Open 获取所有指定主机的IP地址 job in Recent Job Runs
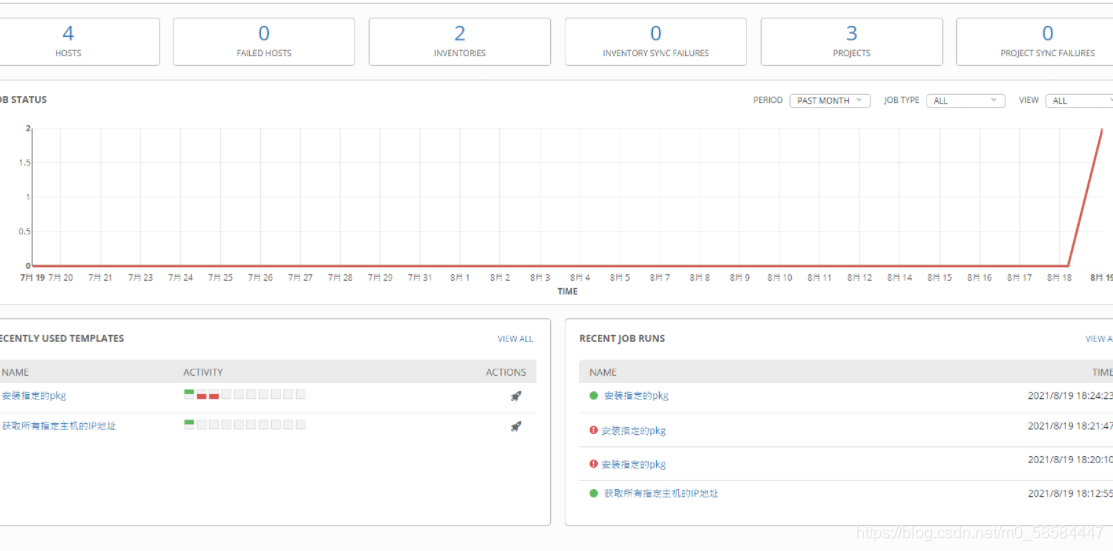 [x=661, y=493]
